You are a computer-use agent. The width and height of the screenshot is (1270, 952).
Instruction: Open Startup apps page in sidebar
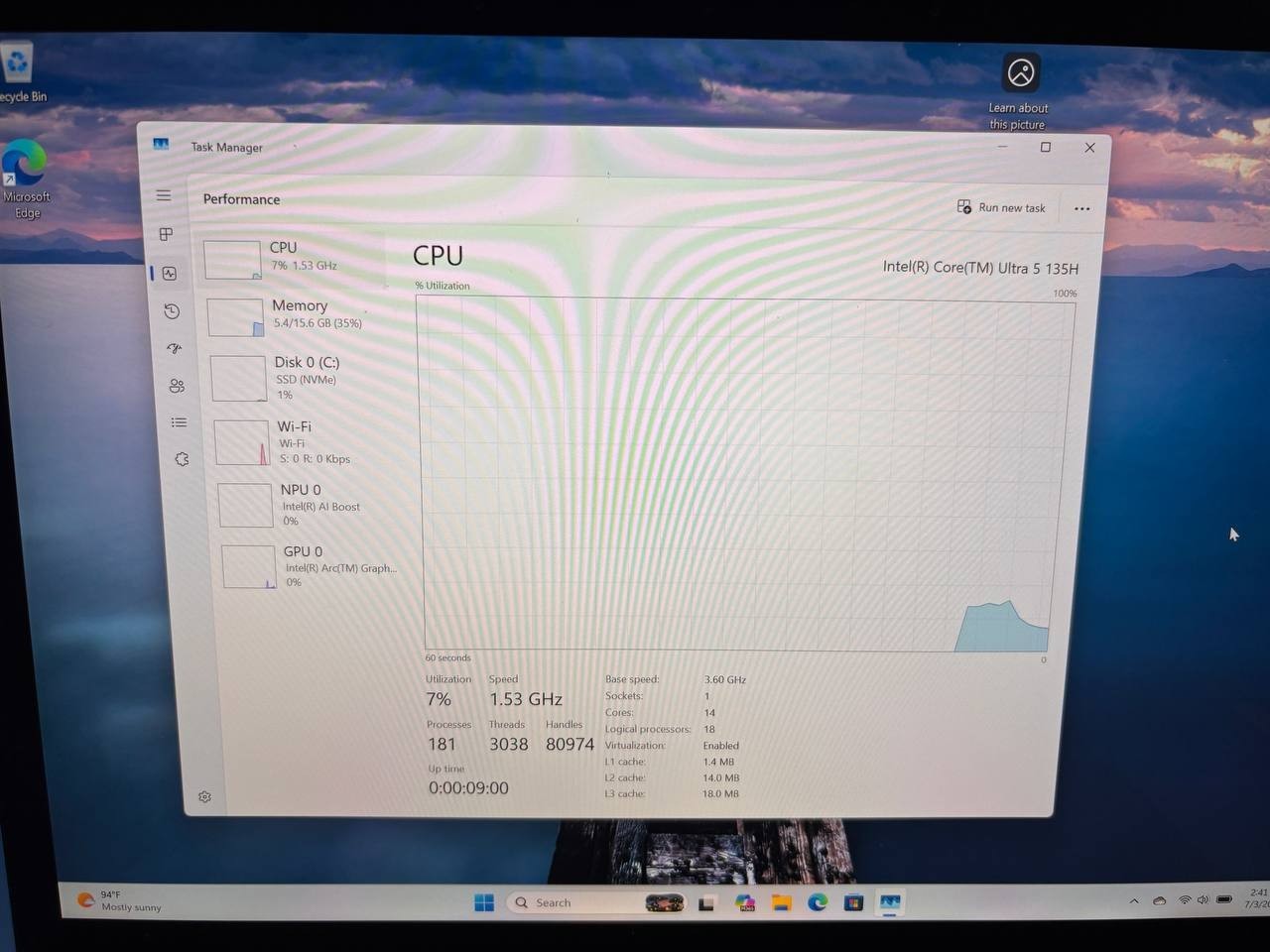(x=175, y=348)
